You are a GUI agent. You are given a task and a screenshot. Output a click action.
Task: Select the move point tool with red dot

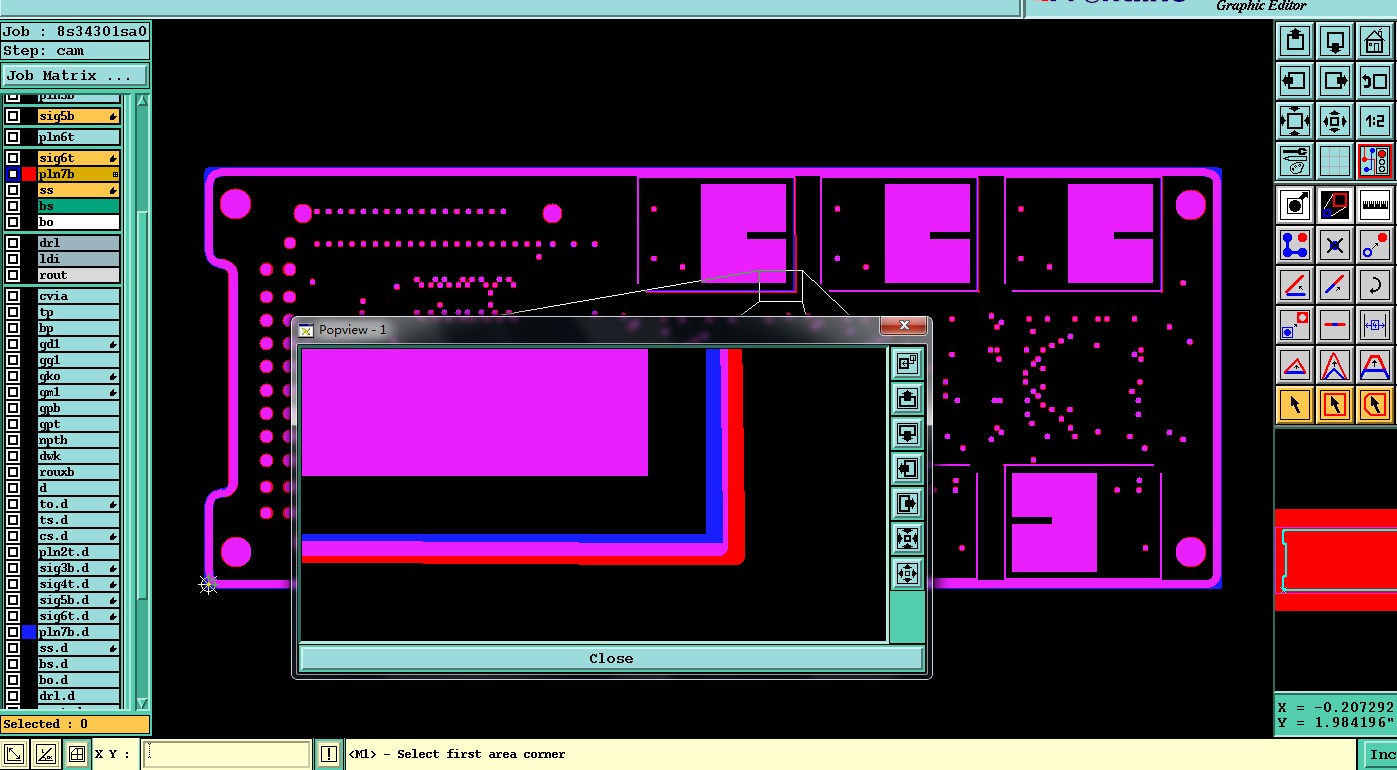click(x=1375, y=245)
